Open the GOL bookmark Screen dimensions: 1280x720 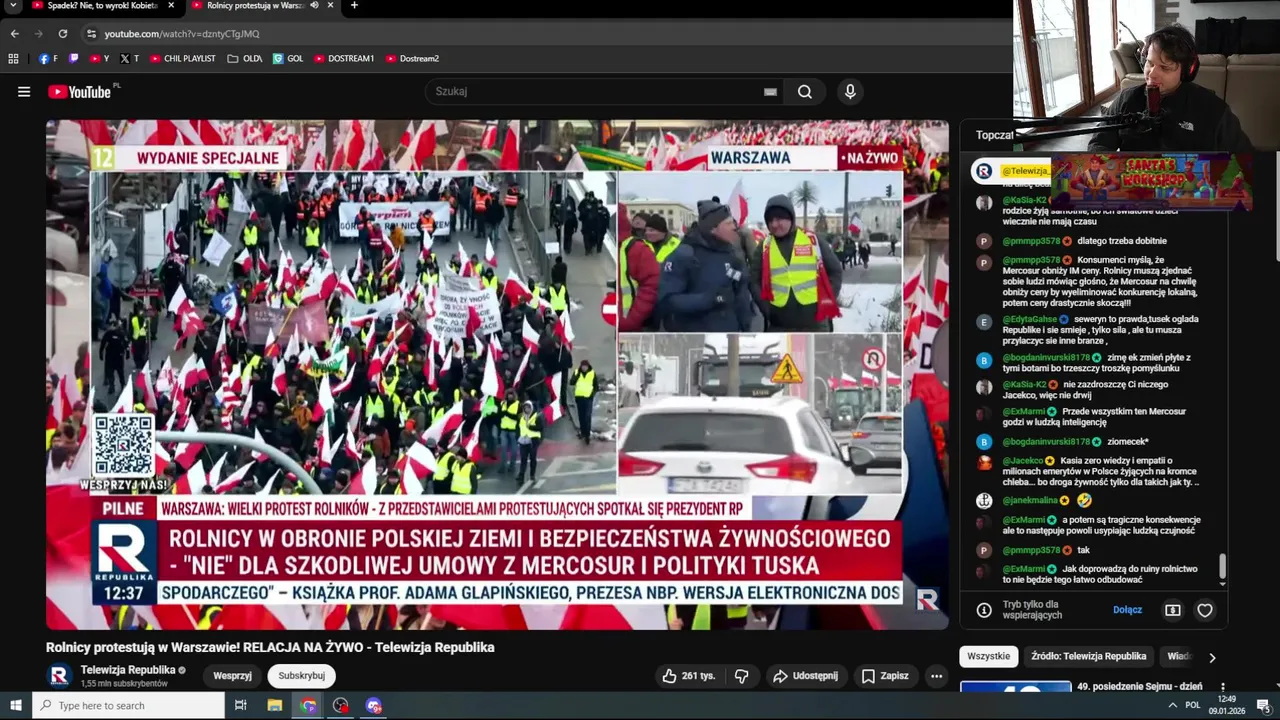[x=288, y=59]
